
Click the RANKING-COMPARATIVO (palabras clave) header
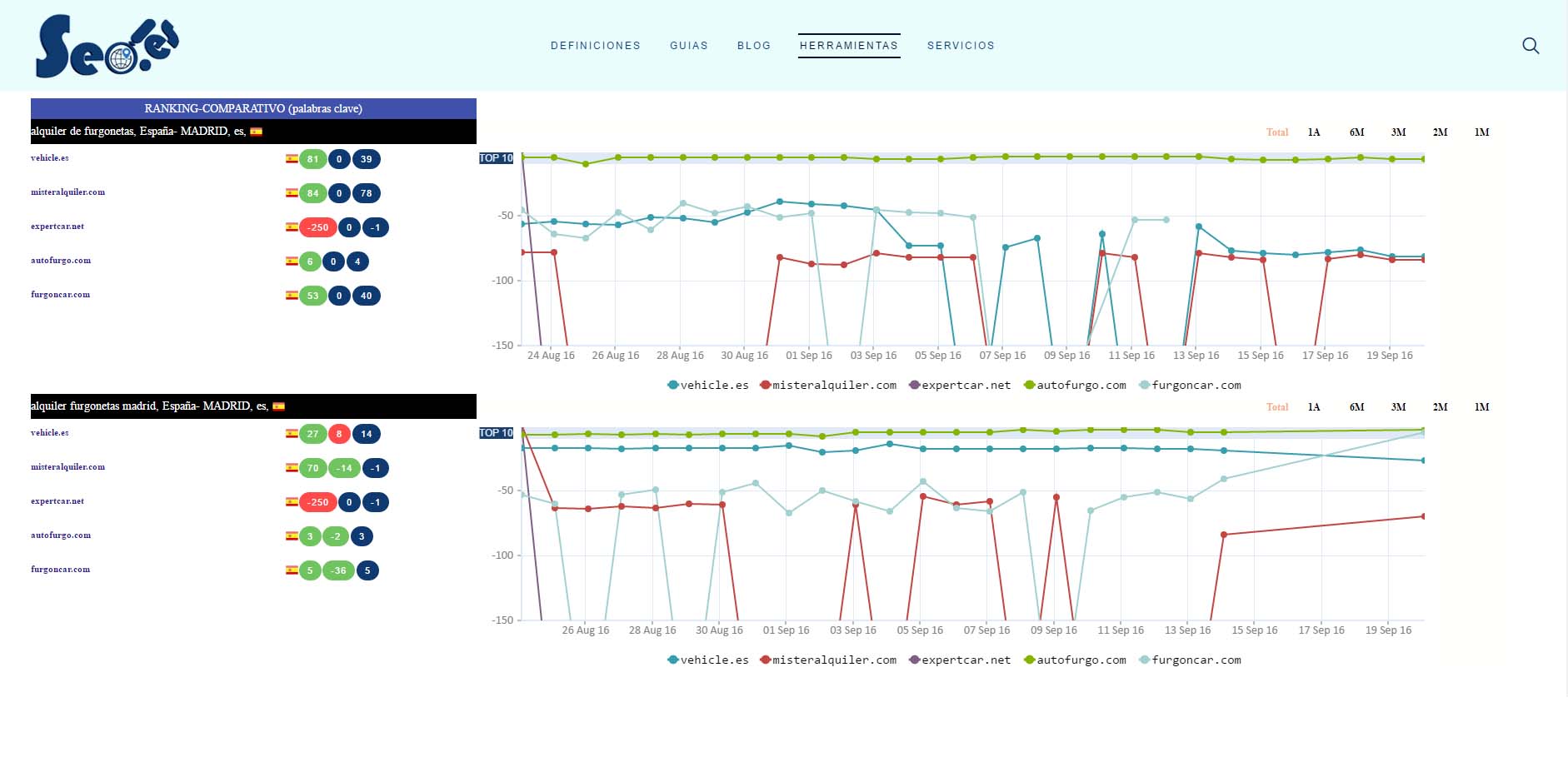click(x=253, y=108)
